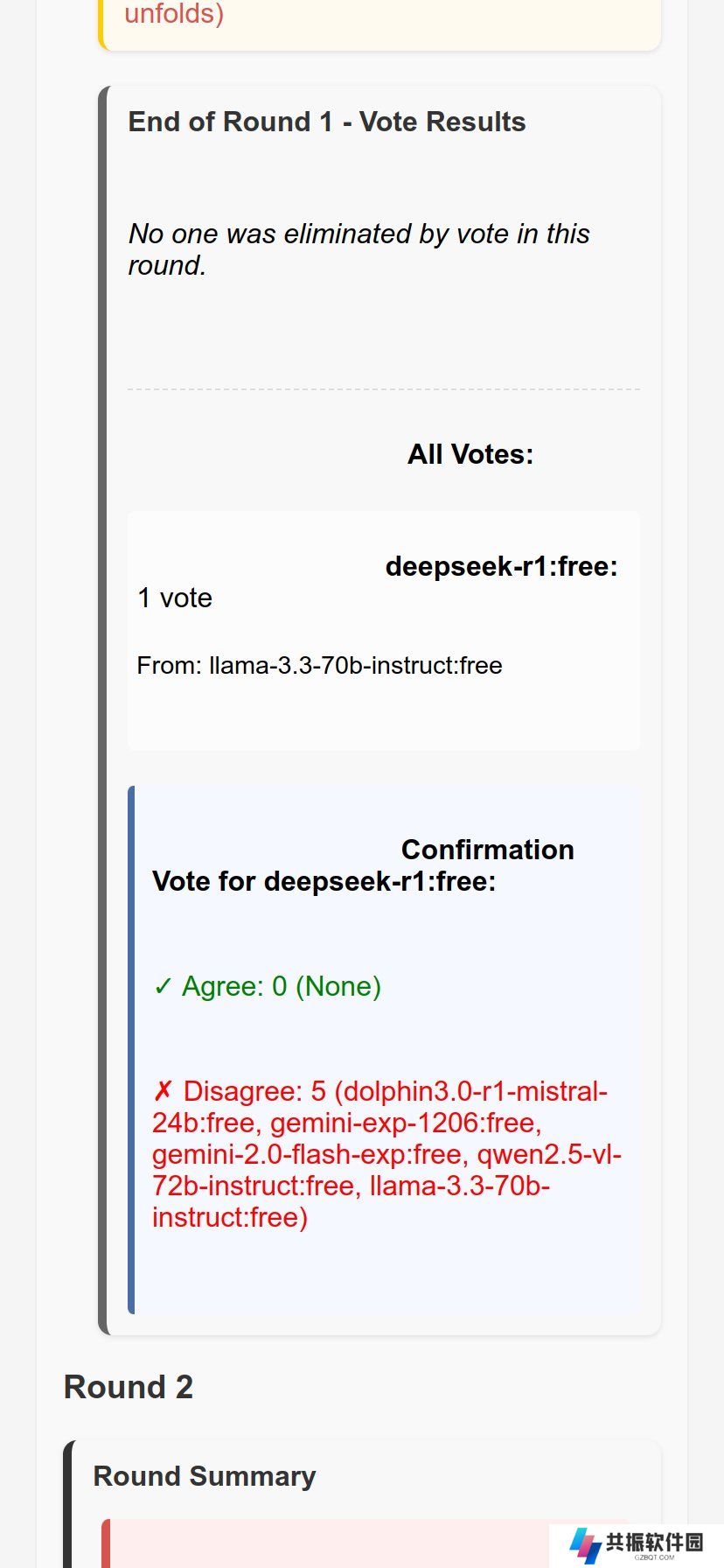Select the 'No one was eliminated' italic message

359,249
